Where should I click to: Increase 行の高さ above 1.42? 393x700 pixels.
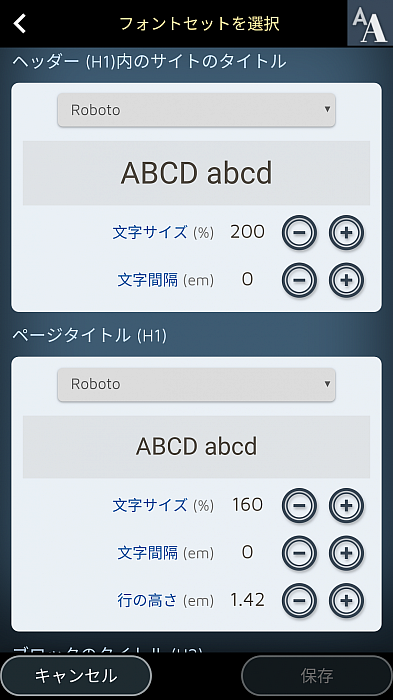coord(347,601)
